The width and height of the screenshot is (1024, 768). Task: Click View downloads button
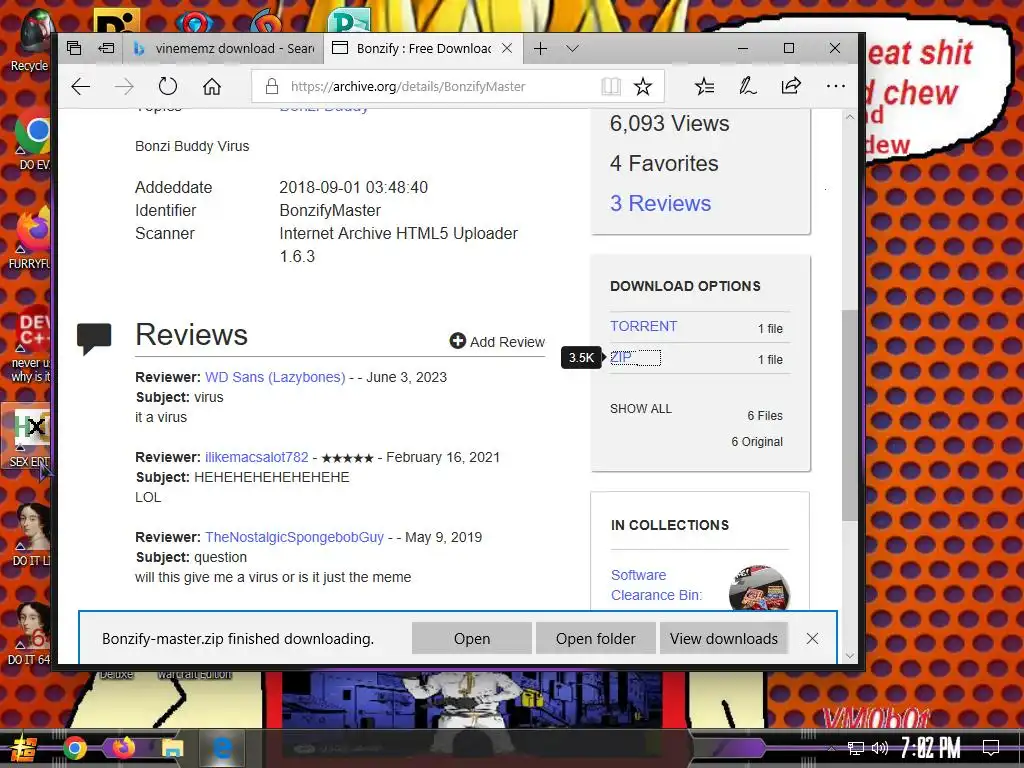click(x=724, y=639)
